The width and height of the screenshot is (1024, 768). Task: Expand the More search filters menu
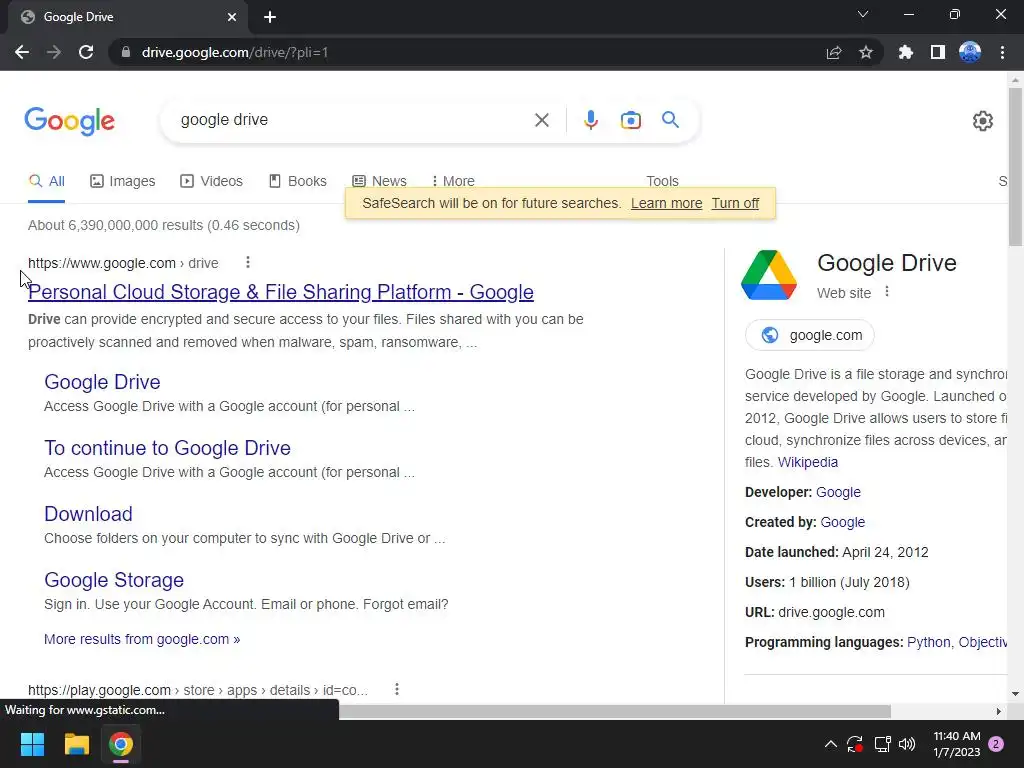coord(453,181)
